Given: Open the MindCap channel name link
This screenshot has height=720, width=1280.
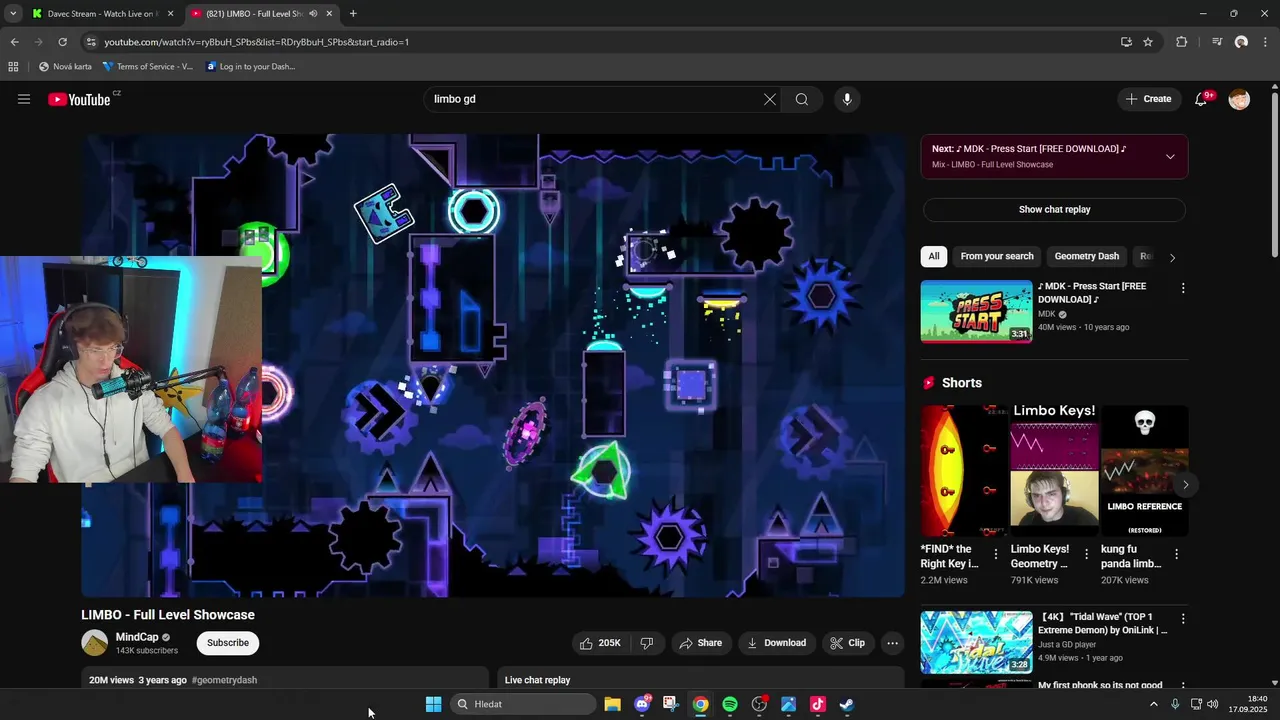Looking at the screenshot, I should 137,637.
